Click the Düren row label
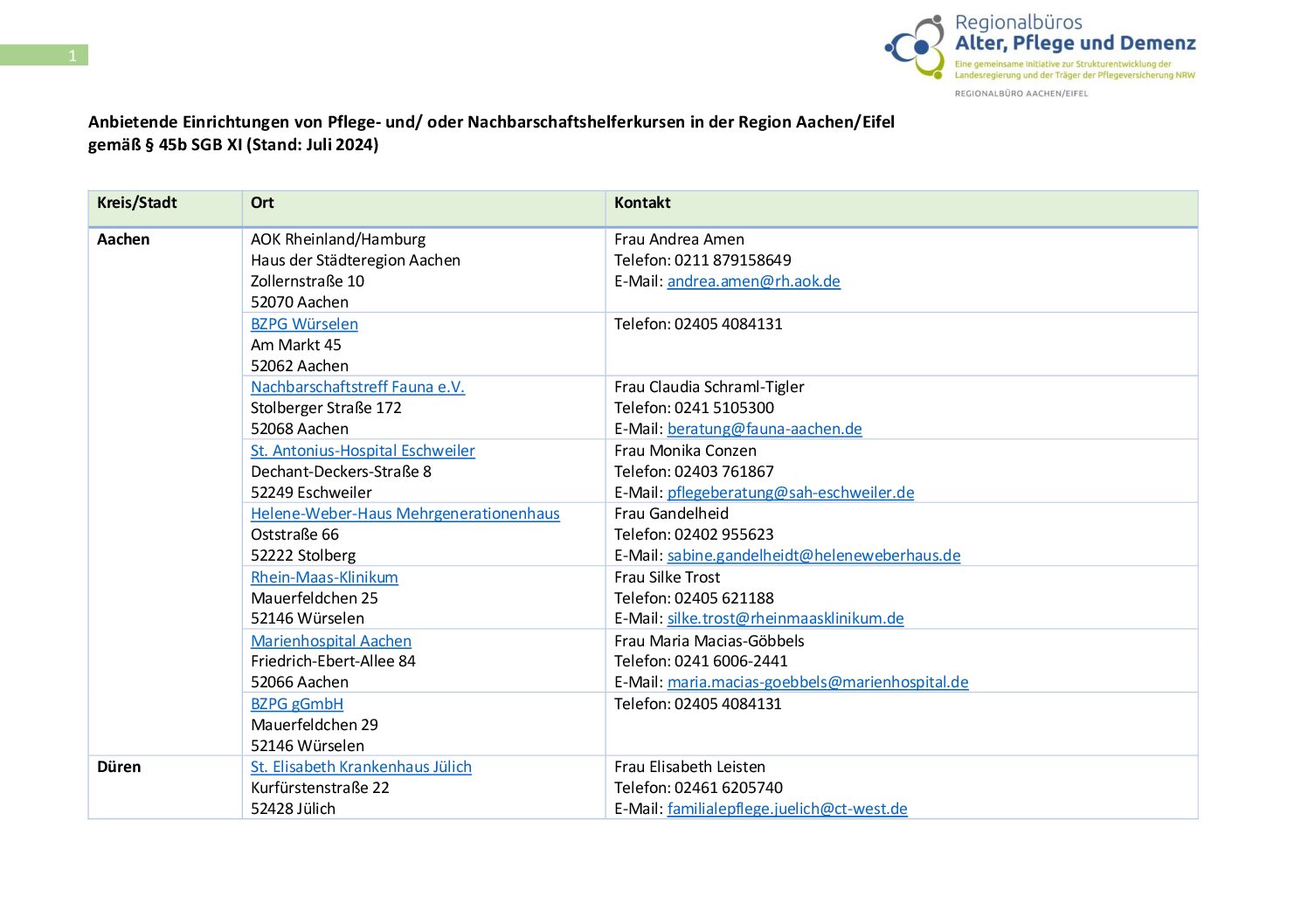The width and height of the screenshot is (1308, 924). (x=119, y=767)
